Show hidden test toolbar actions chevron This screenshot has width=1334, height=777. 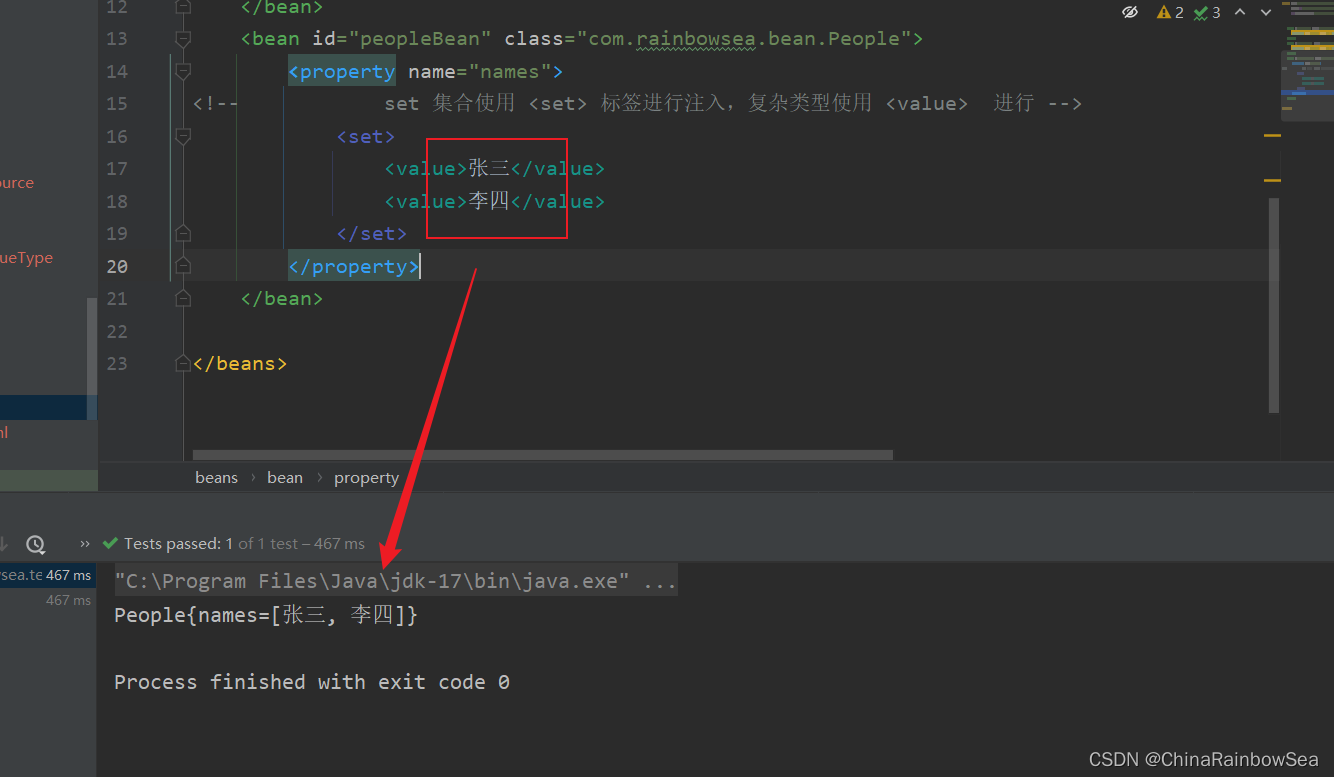point(85,544)
